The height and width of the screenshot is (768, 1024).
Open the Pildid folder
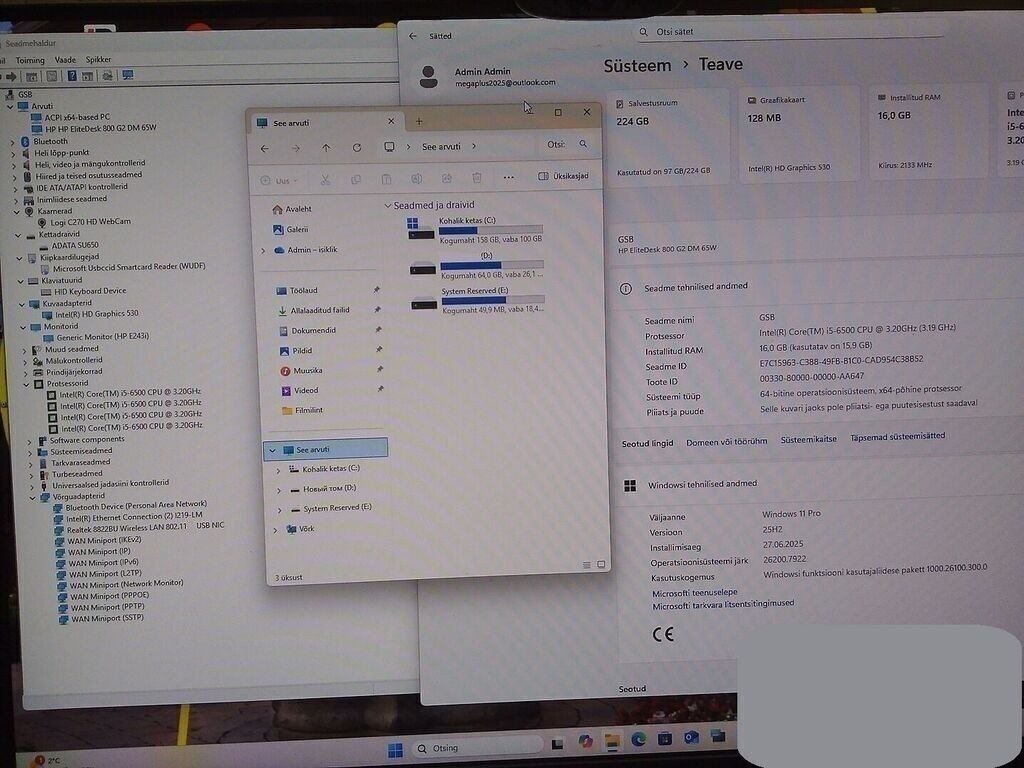pos(296,351)
